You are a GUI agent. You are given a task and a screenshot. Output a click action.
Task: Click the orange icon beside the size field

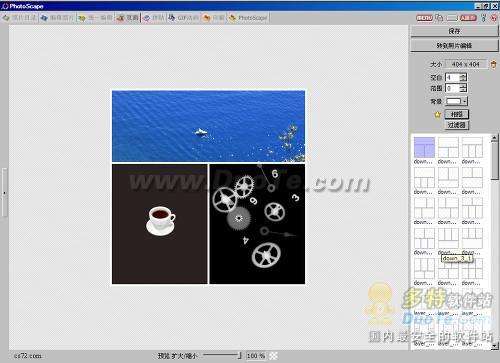coord(493,64)
